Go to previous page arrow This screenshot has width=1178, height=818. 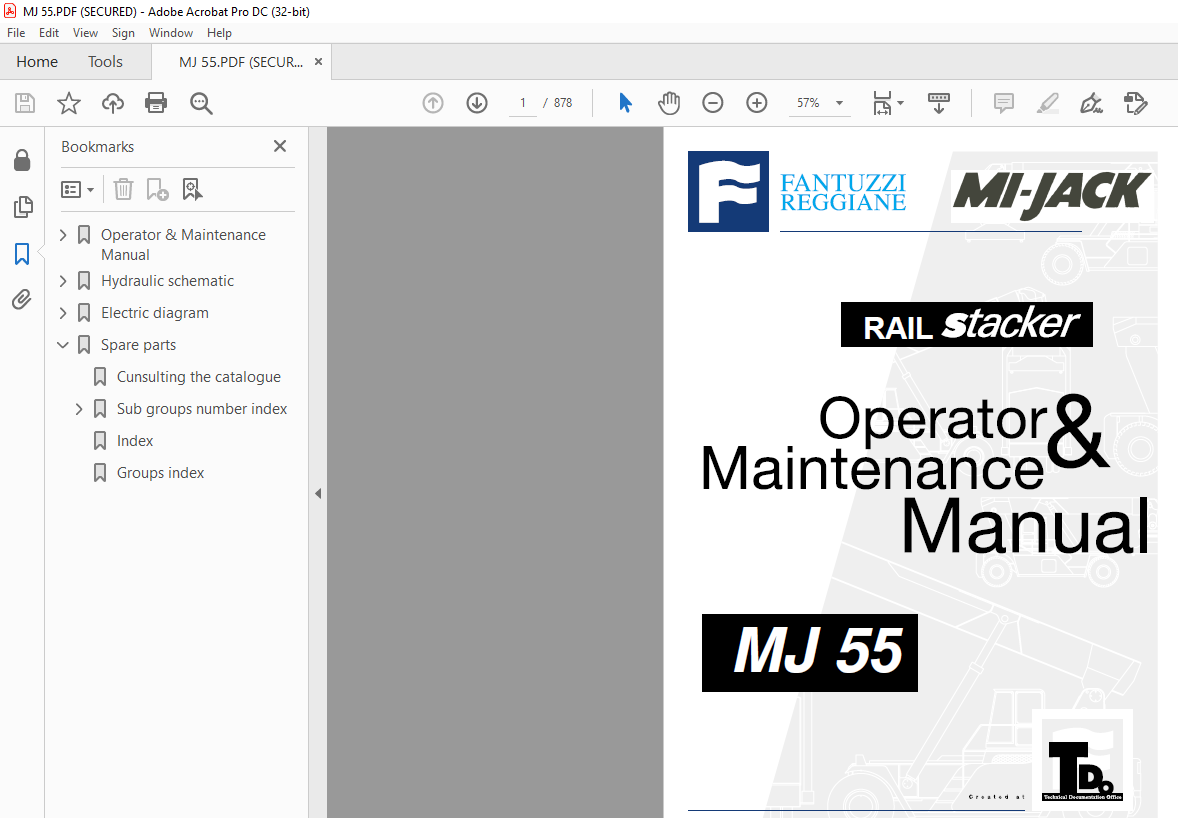(x=433, y=103)
